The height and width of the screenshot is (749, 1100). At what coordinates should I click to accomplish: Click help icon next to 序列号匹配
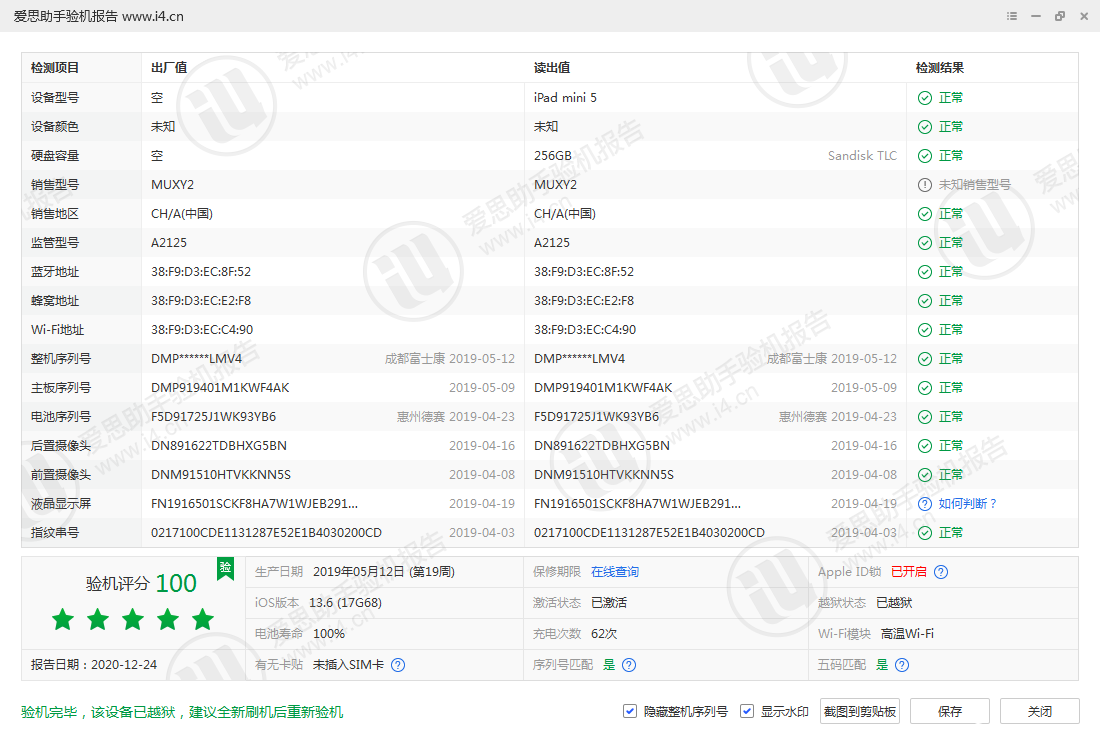[x=629, y=665]
